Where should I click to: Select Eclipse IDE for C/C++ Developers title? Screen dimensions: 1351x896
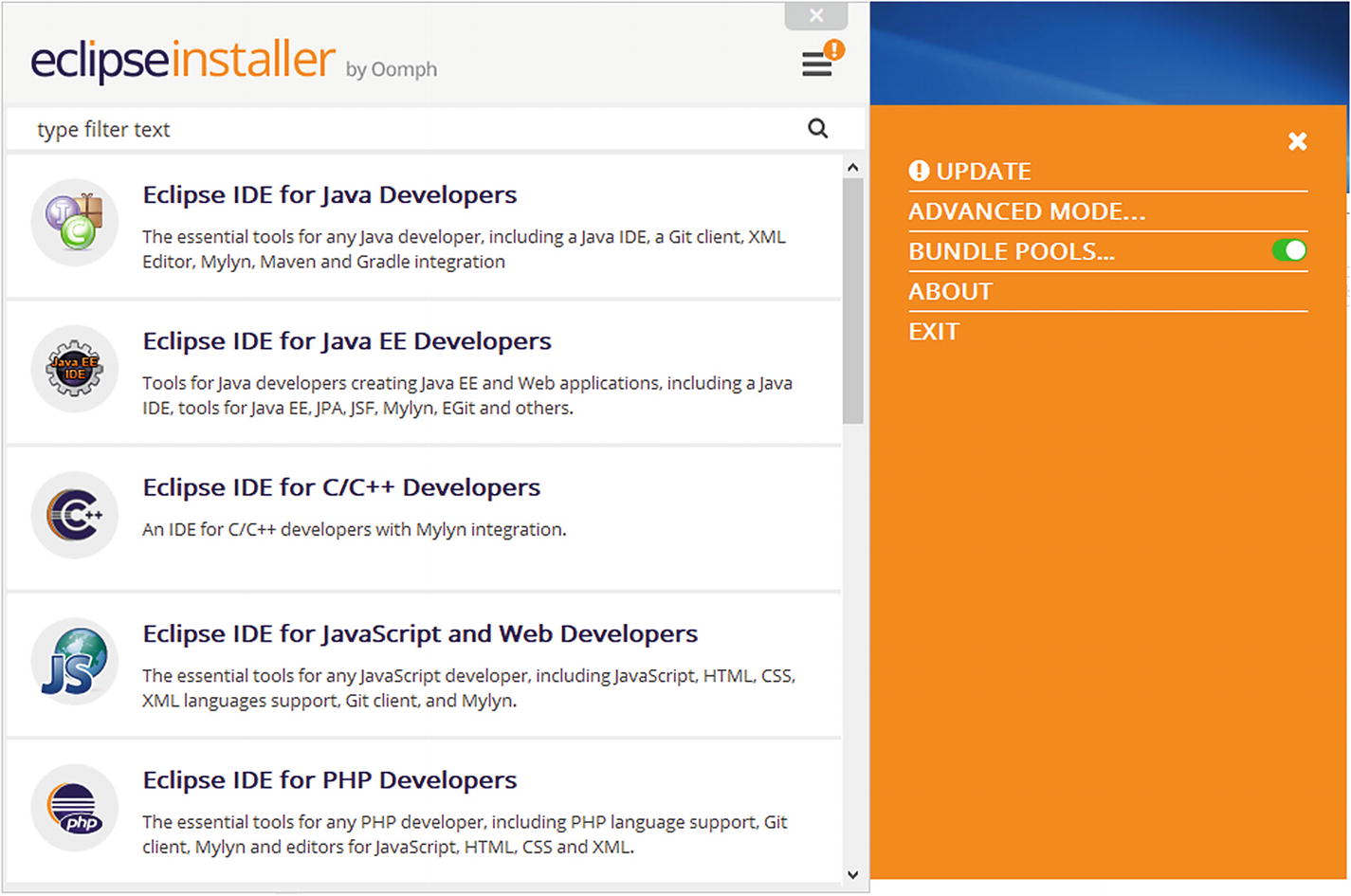pyautogui.click(x=341, y=487)
